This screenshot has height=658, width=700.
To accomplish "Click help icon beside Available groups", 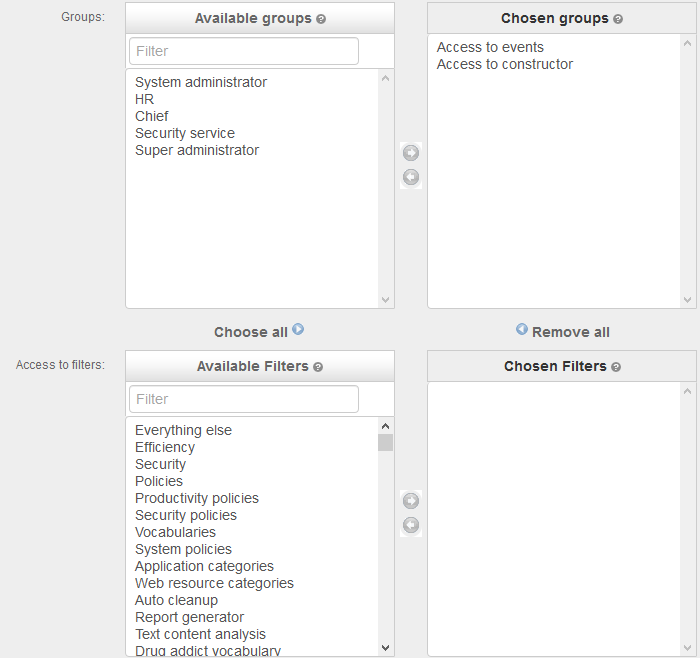I will click(321, 19).
